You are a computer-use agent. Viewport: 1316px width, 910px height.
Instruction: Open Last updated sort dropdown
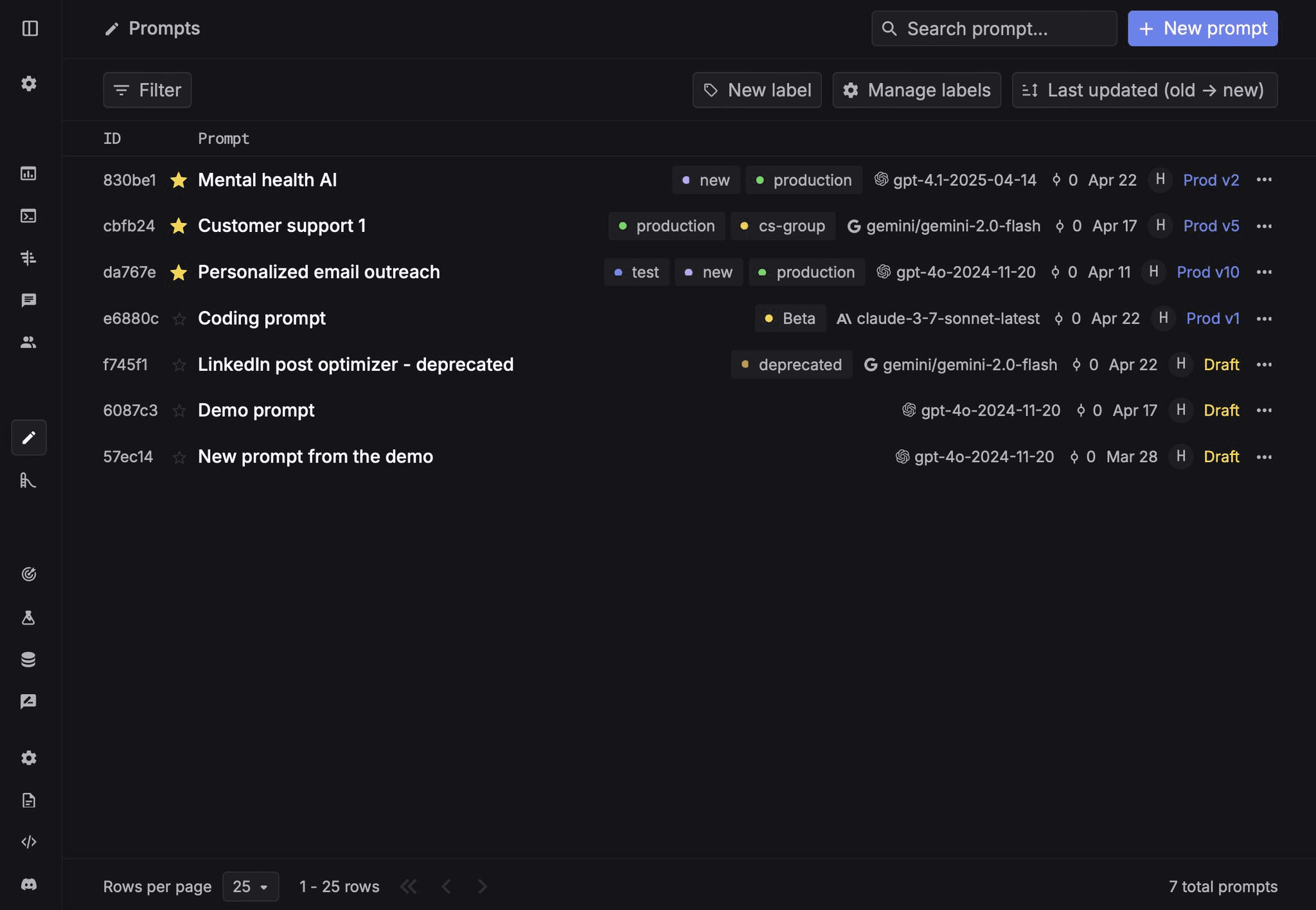click(1144, 90)
